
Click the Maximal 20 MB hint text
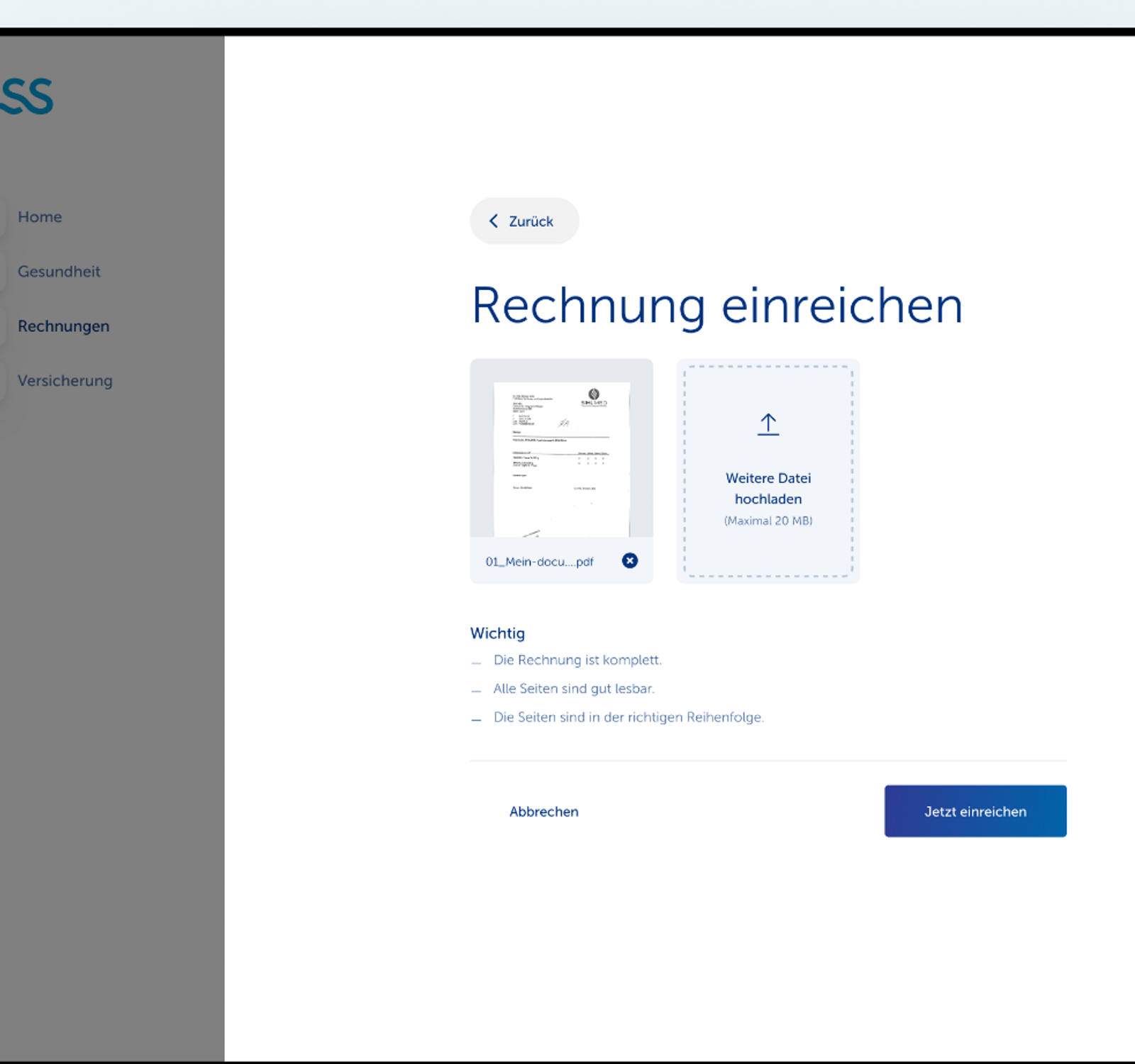pyautogui.click(x=767, y=521)
